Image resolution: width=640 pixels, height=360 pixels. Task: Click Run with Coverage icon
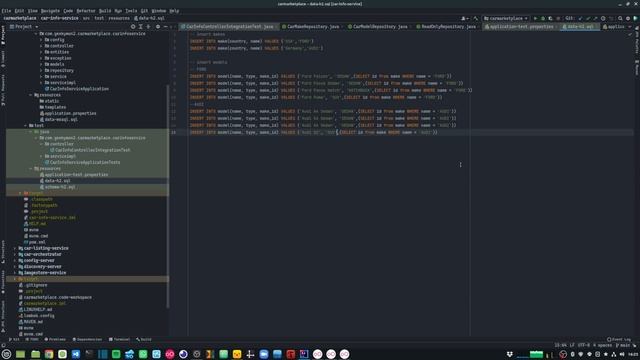550,18
